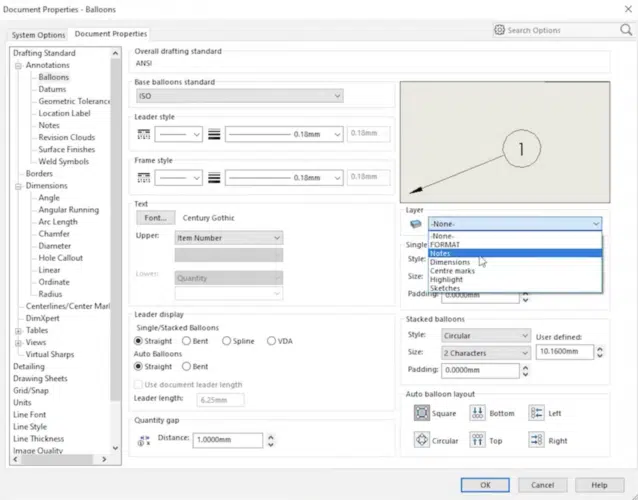Choose Highlight in the Layer list
638x500 pixels.
[x=515, y=279]
